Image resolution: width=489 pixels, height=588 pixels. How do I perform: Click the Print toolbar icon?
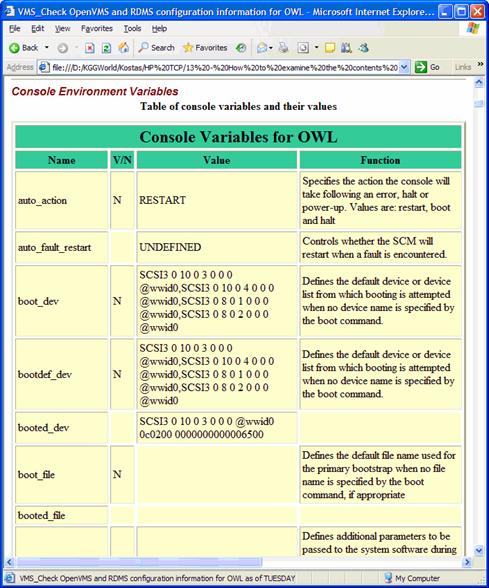(x=284, y=48)
